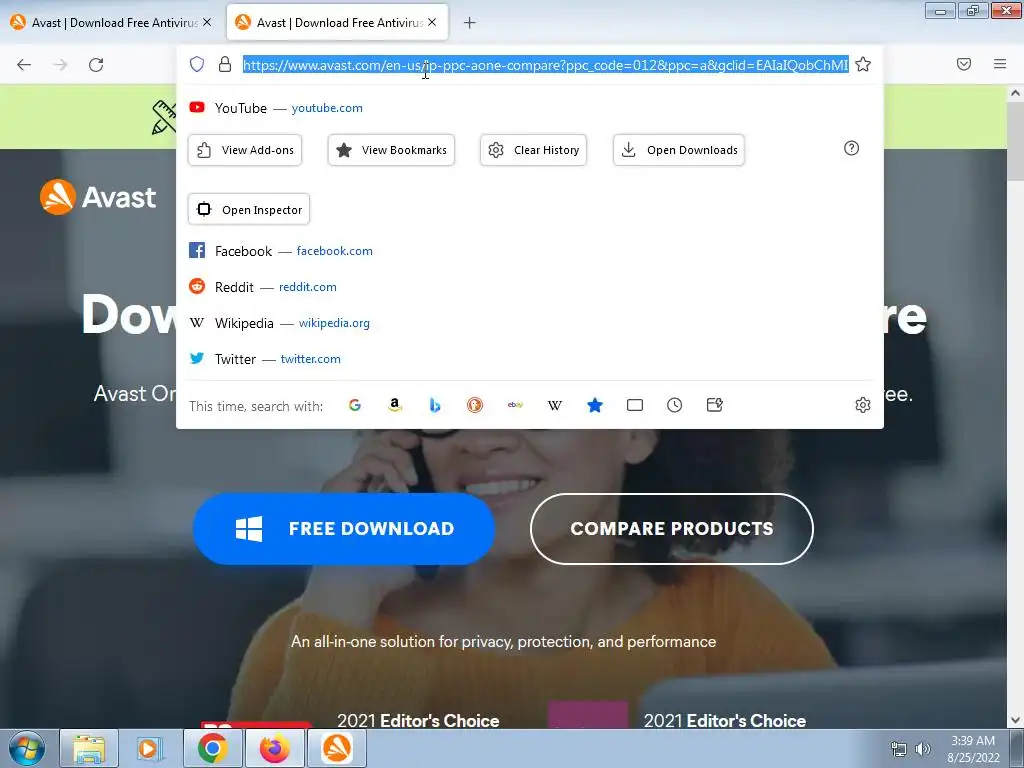Bookmark this page with the star icon

tap(863, 64)
